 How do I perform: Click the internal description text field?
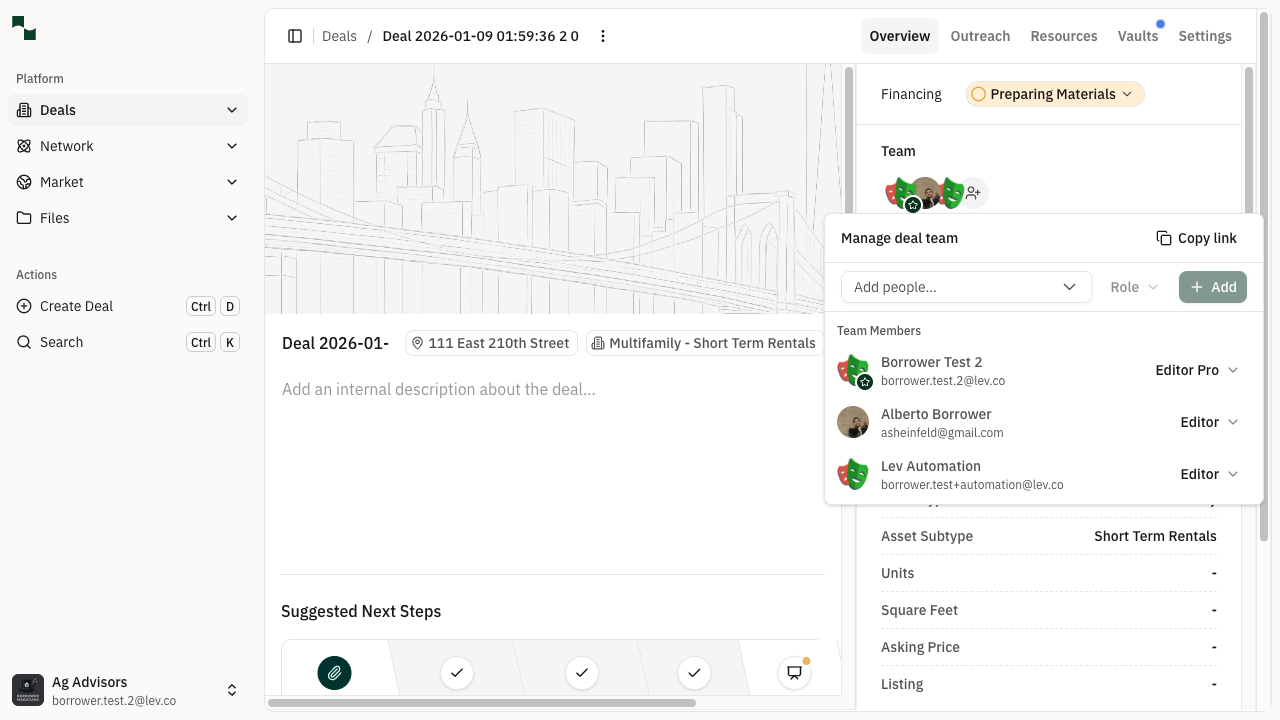pos(440,389)
